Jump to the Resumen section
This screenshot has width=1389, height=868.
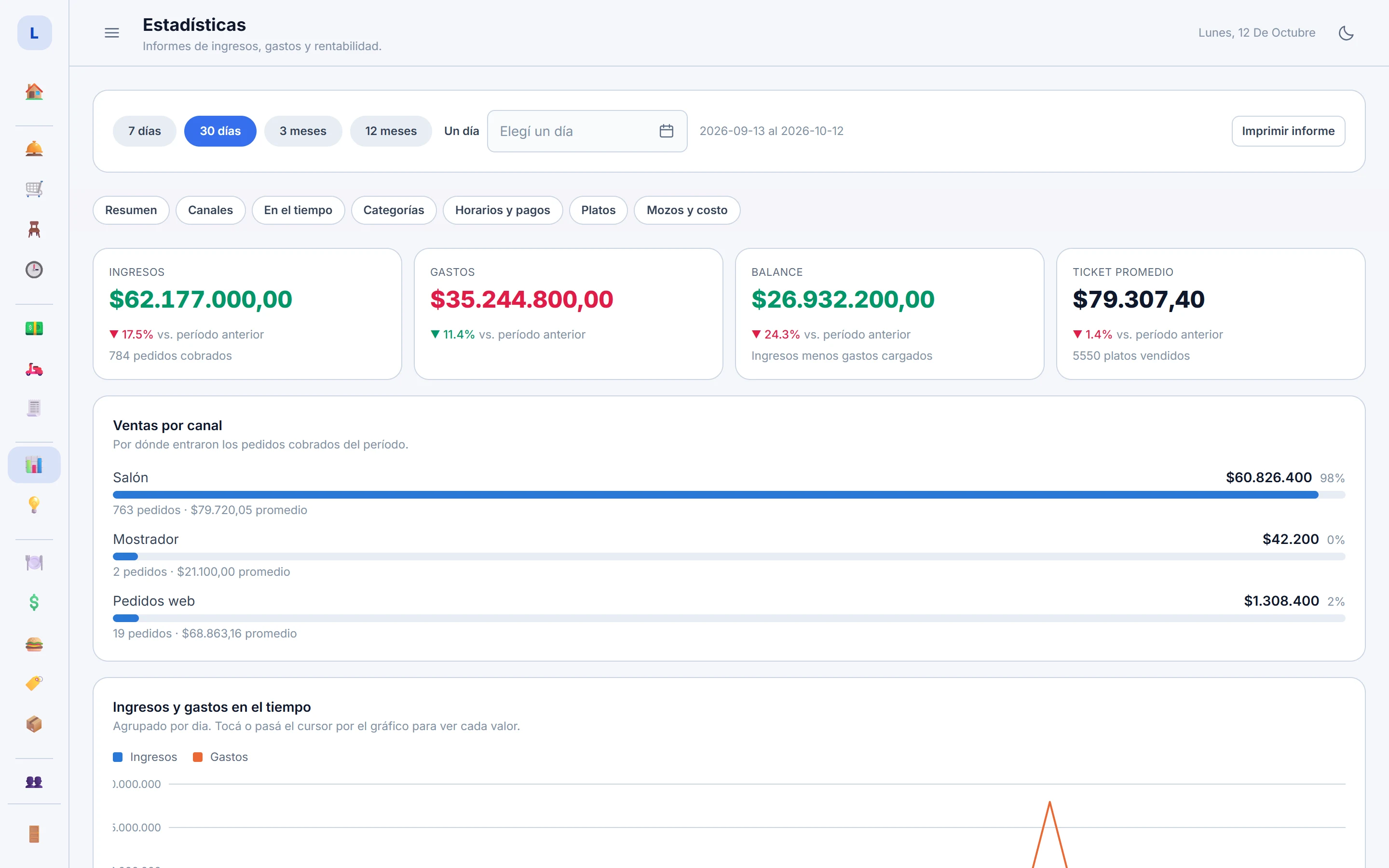131,210
